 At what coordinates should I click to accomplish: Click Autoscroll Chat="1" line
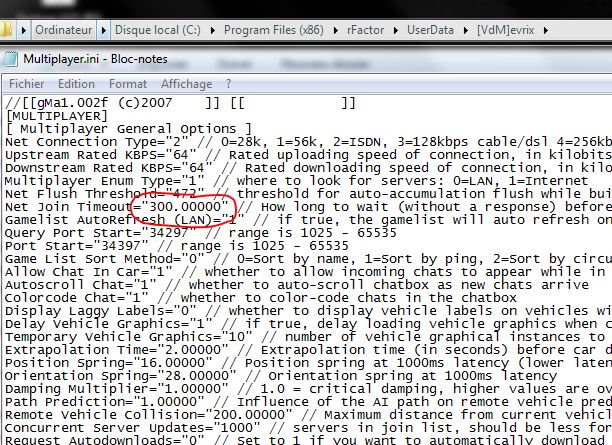(x=297, y=285)
